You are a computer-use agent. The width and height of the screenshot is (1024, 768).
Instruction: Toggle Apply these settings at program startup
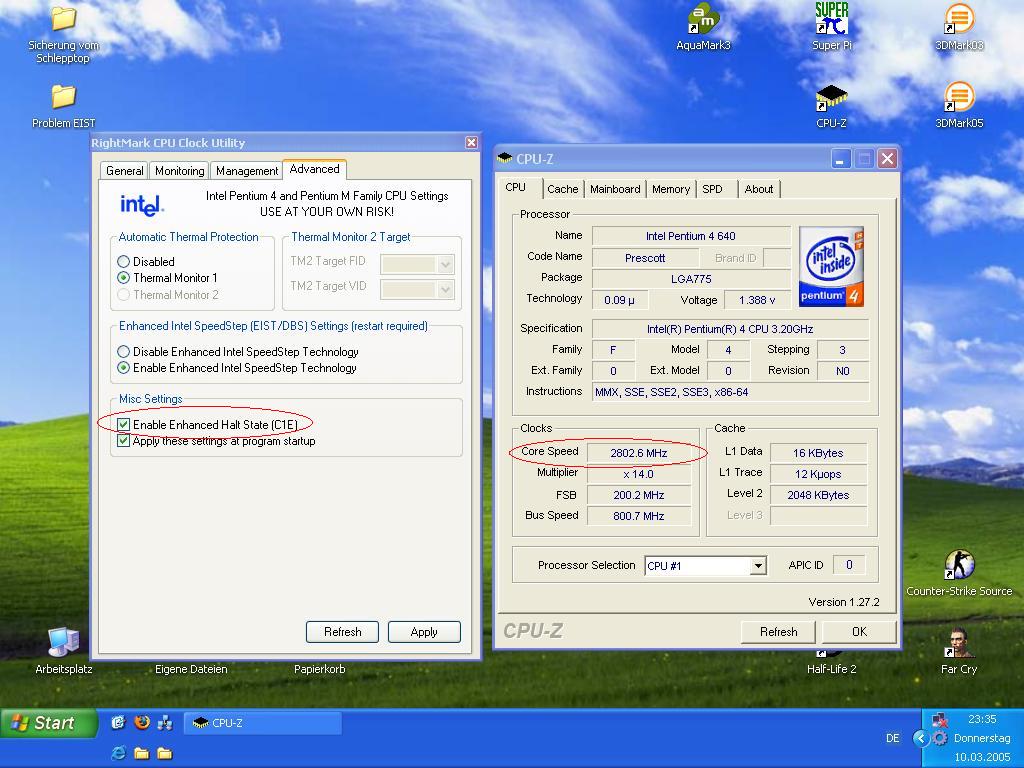pyautogui.click(x=123, y=441)
